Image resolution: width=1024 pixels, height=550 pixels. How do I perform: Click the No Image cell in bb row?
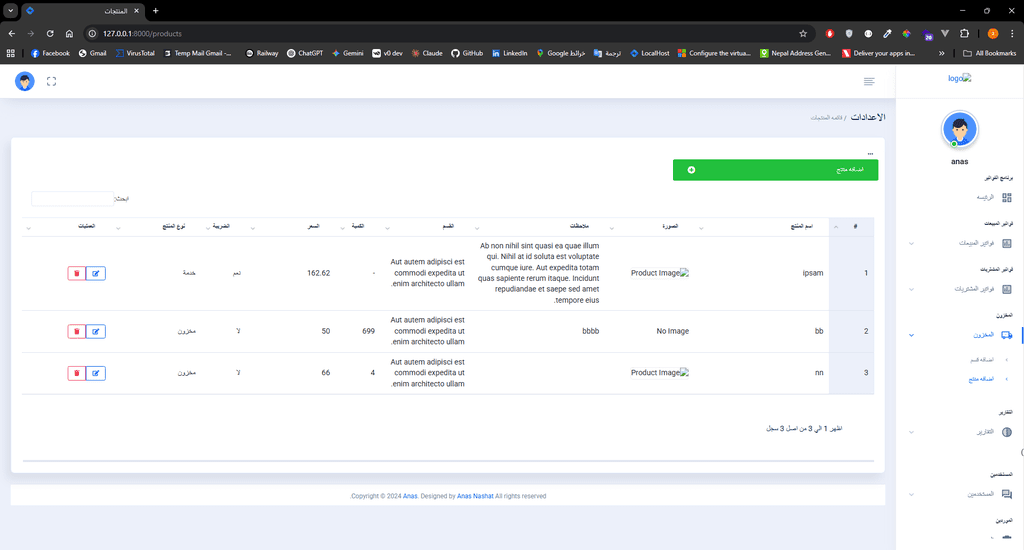[x=673, y=331]
